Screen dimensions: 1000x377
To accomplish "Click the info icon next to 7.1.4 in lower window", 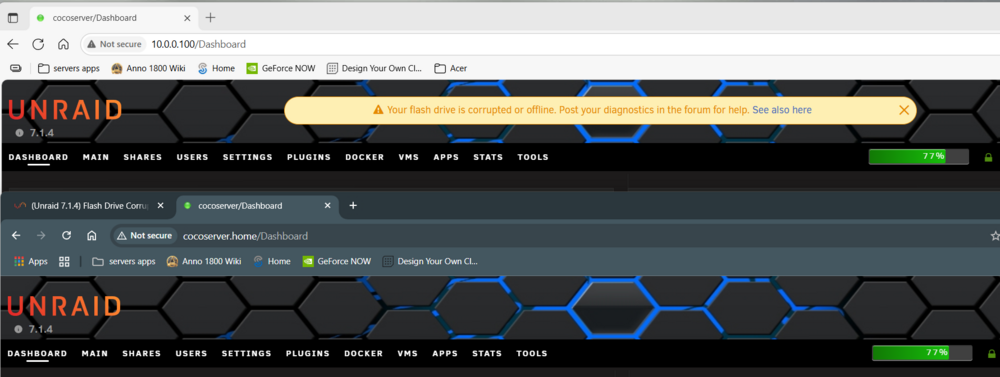I will point(19,329).
